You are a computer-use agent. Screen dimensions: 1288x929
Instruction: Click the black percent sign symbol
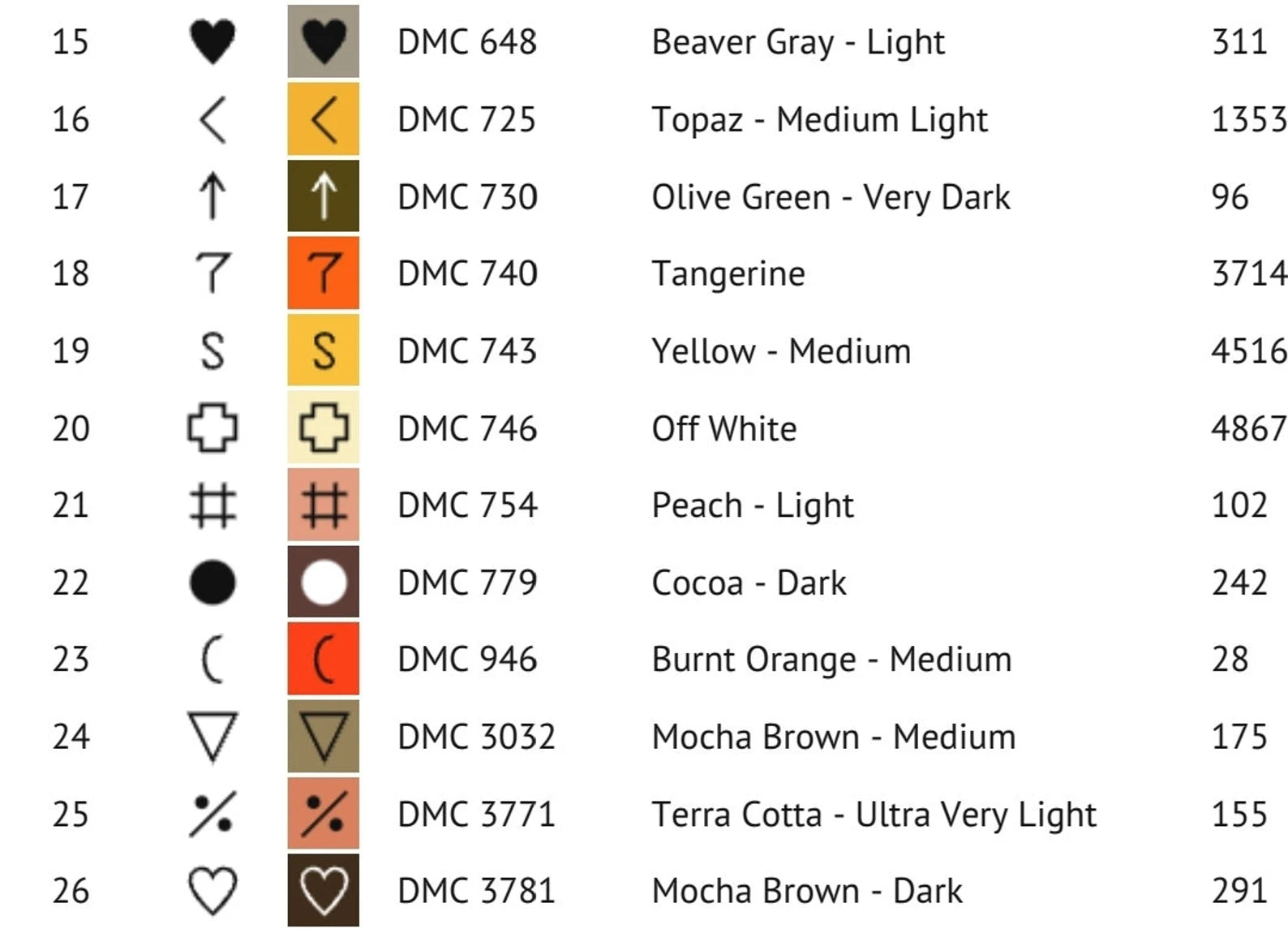(x=213, y=814)
